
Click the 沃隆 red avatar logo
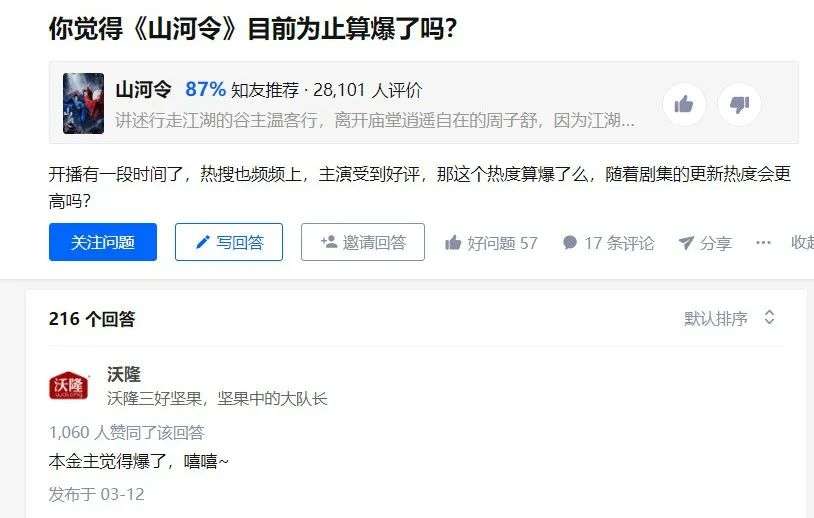(69, 386)
